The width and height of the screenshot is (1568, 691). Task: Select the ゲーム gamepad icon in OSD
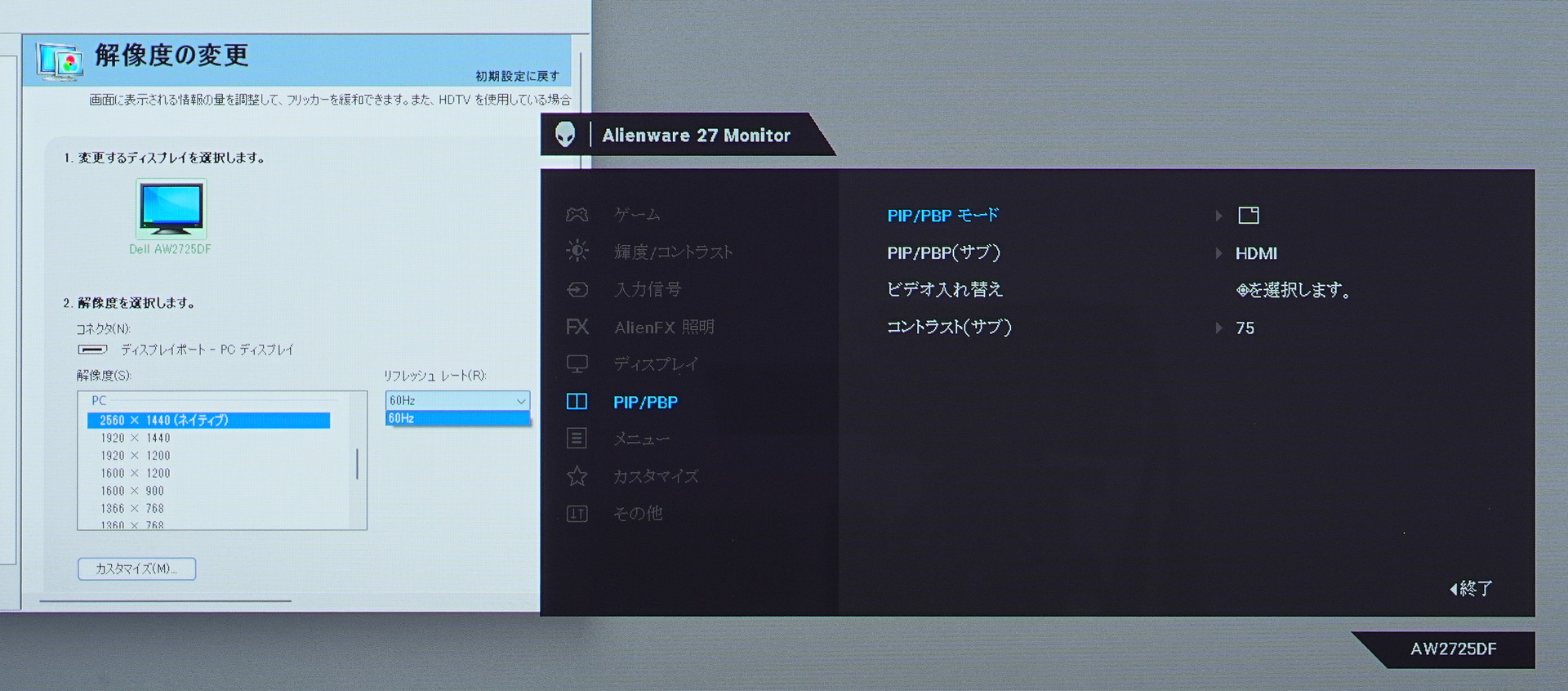point(577,215)
